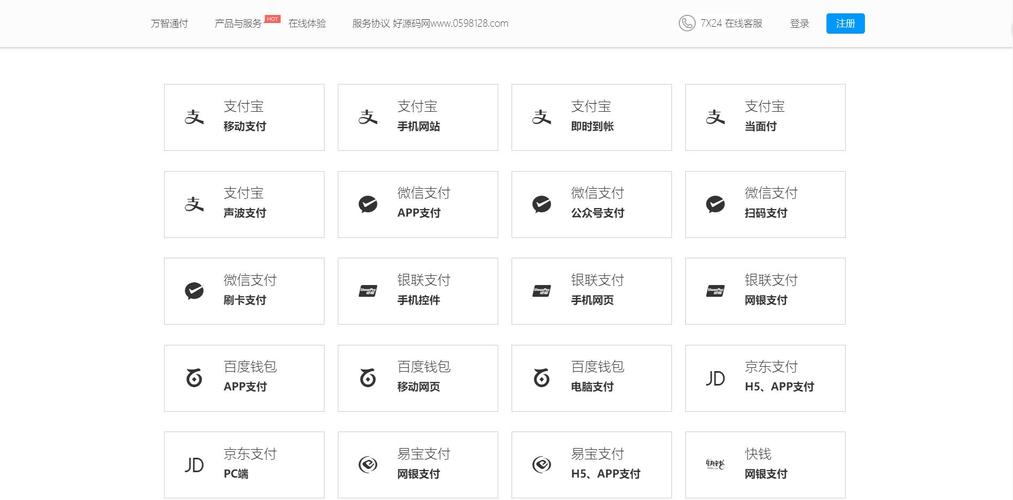Select the 支付宝 手机网站 text
Screen dimensions: 1013x500
(x=419, y=116)
